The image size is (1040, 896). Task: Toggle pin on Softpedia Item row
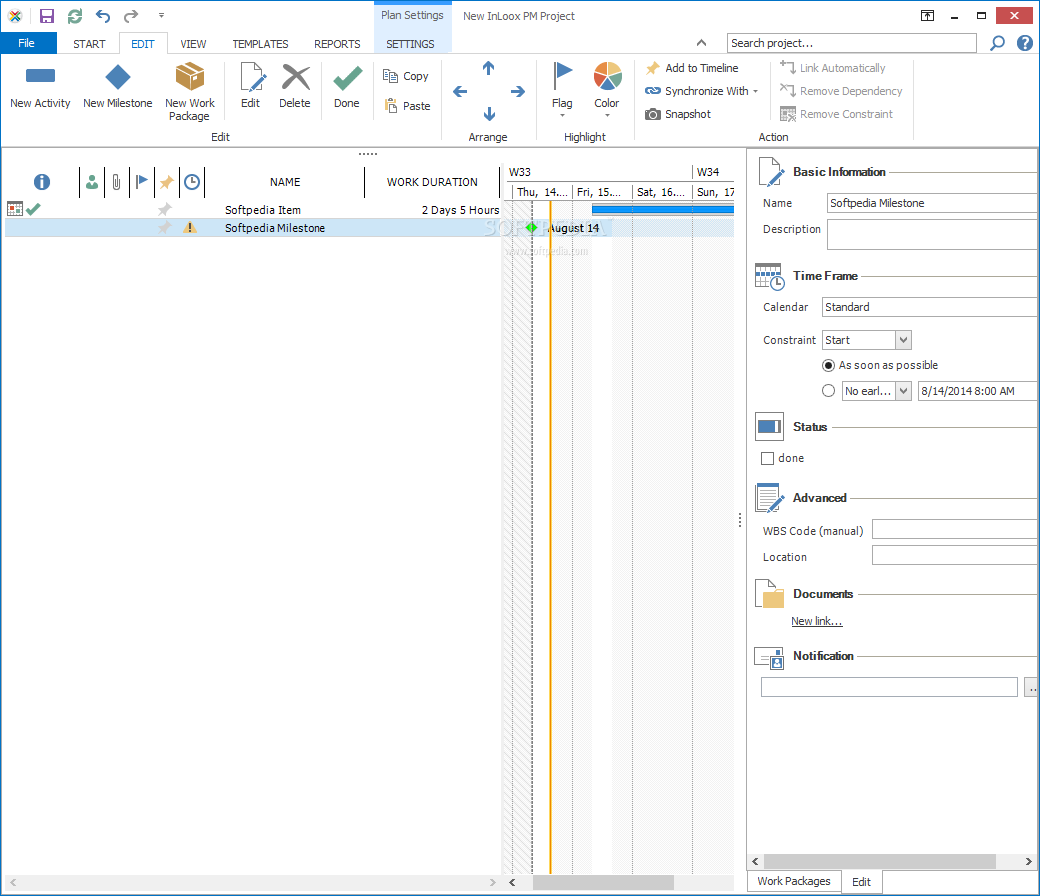tap(164, 210)
